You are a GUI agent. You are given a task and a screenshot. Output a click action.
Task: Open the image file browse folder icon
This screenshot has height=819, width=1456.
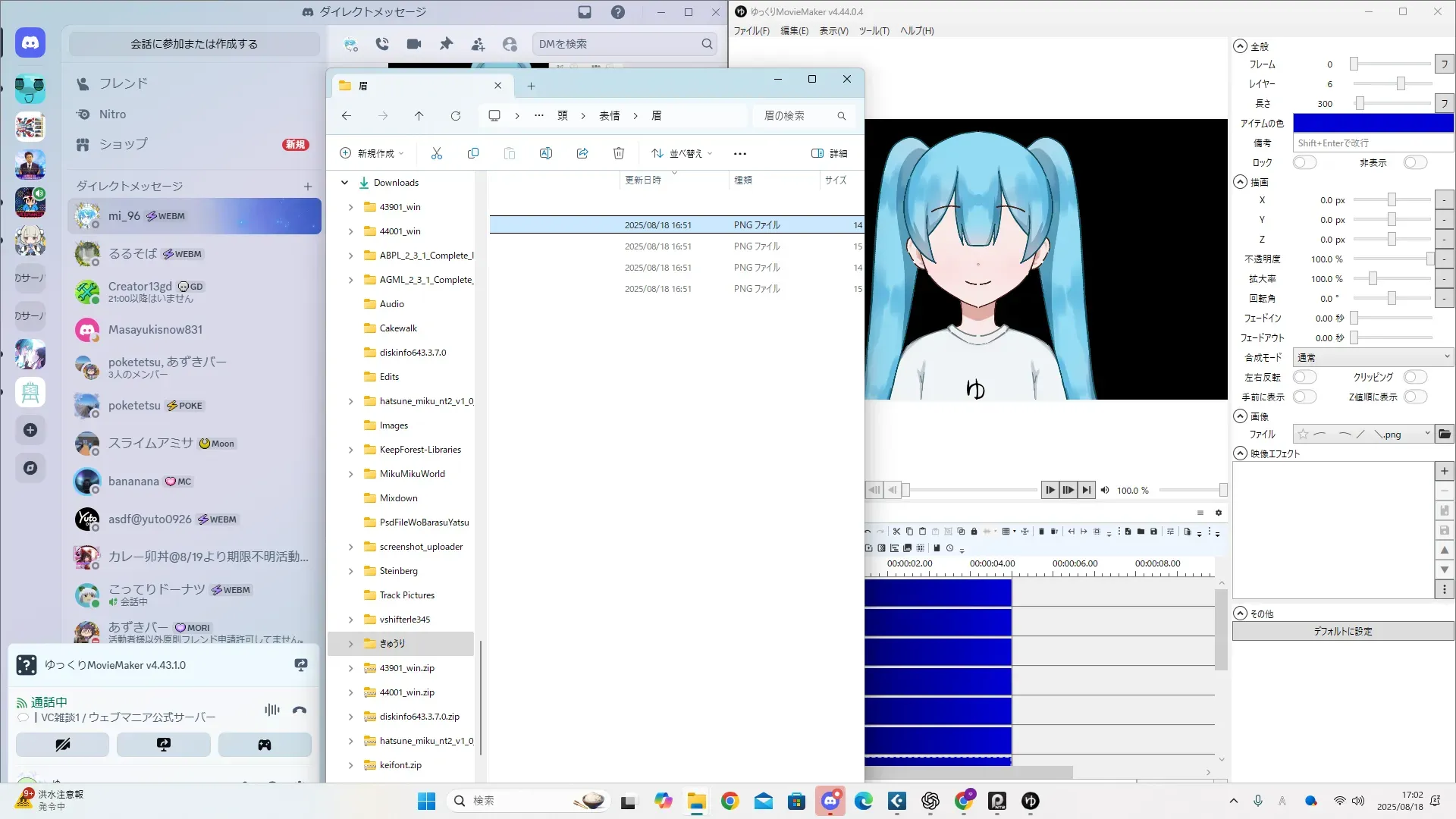pyautogui.click(x=1445, y=435)
